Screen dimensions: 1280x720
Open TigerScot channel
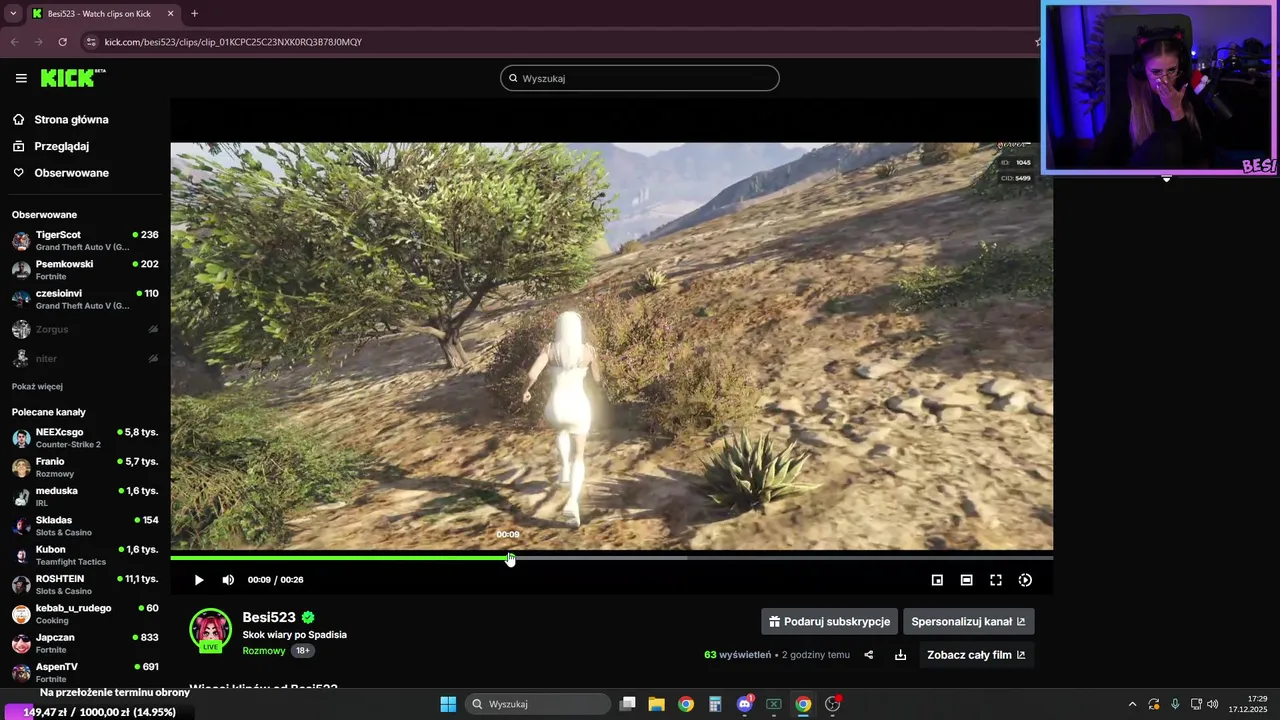pyautogui.click(x=84, y=241)
